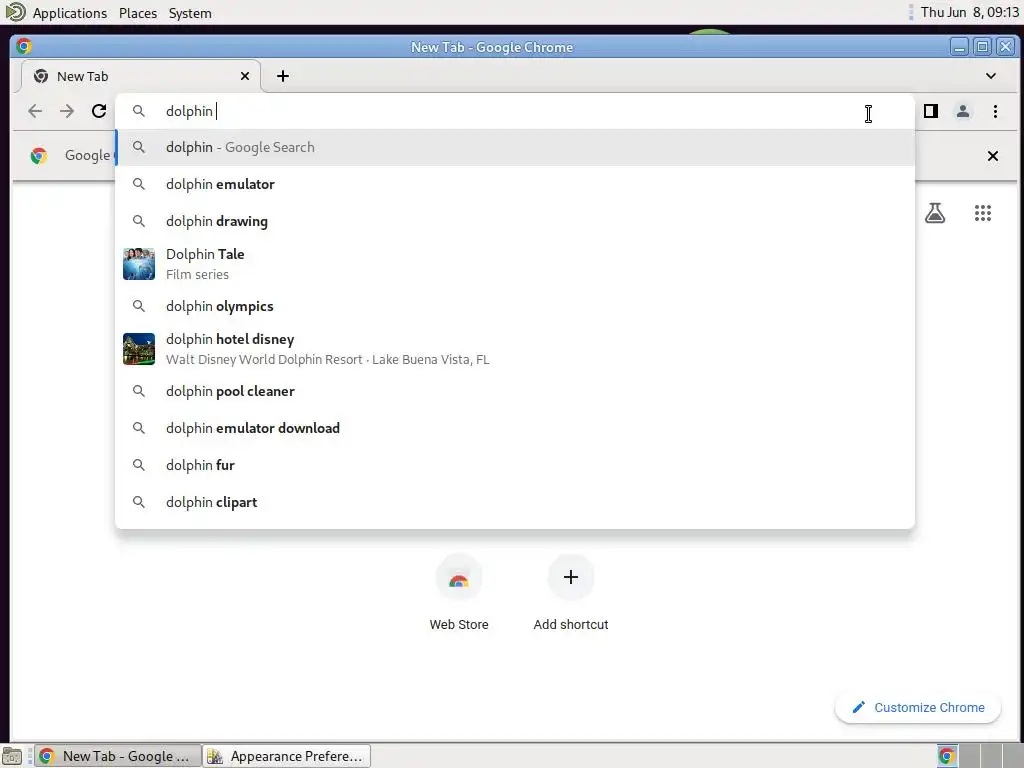
Task: Close the New Tab tab
Action: coord(245,76)
